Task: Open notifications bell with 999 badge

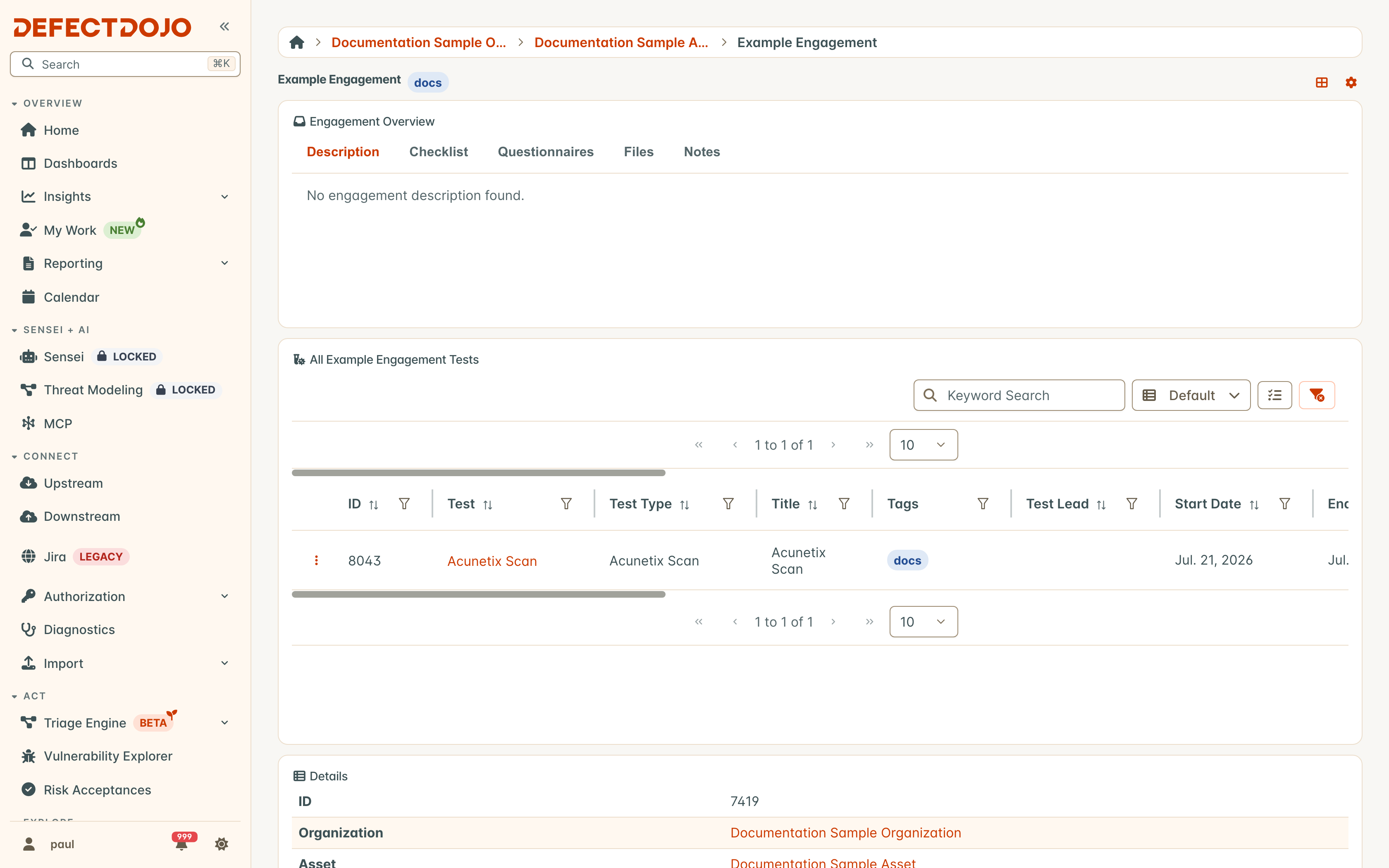Action: (182, 843)
